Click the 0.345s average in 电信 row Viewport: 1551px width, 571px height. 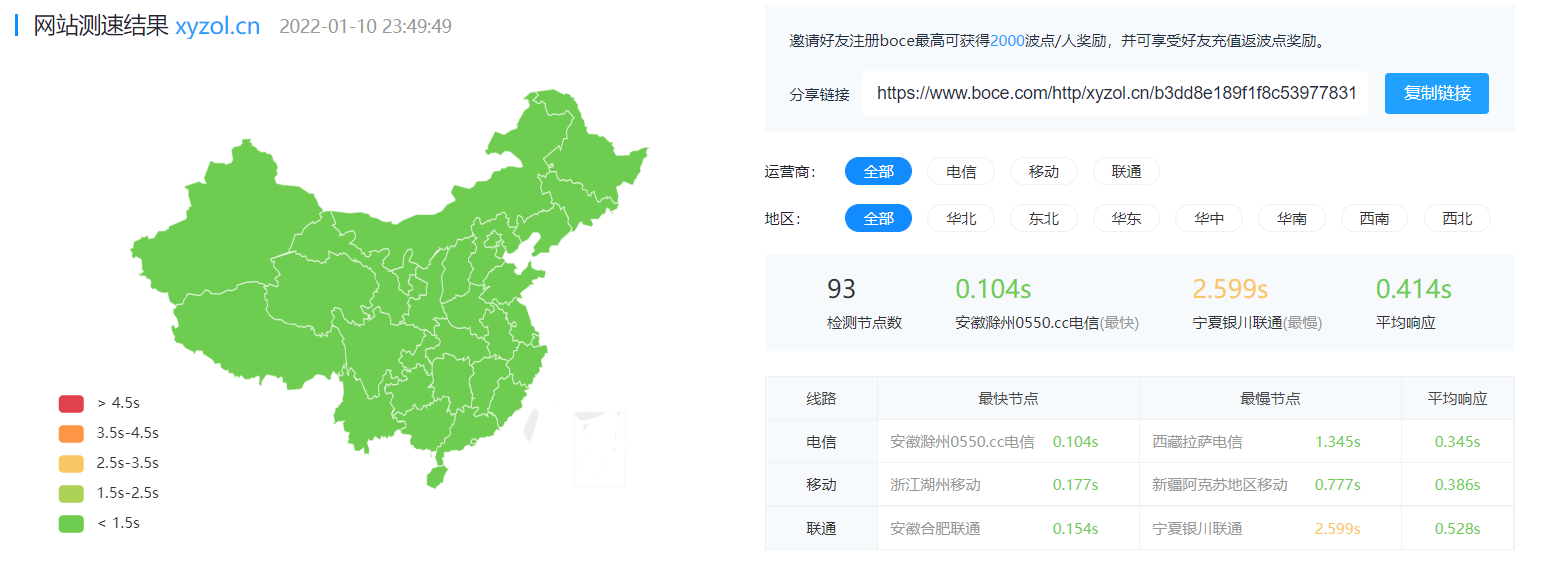(x=1457, y=441)
